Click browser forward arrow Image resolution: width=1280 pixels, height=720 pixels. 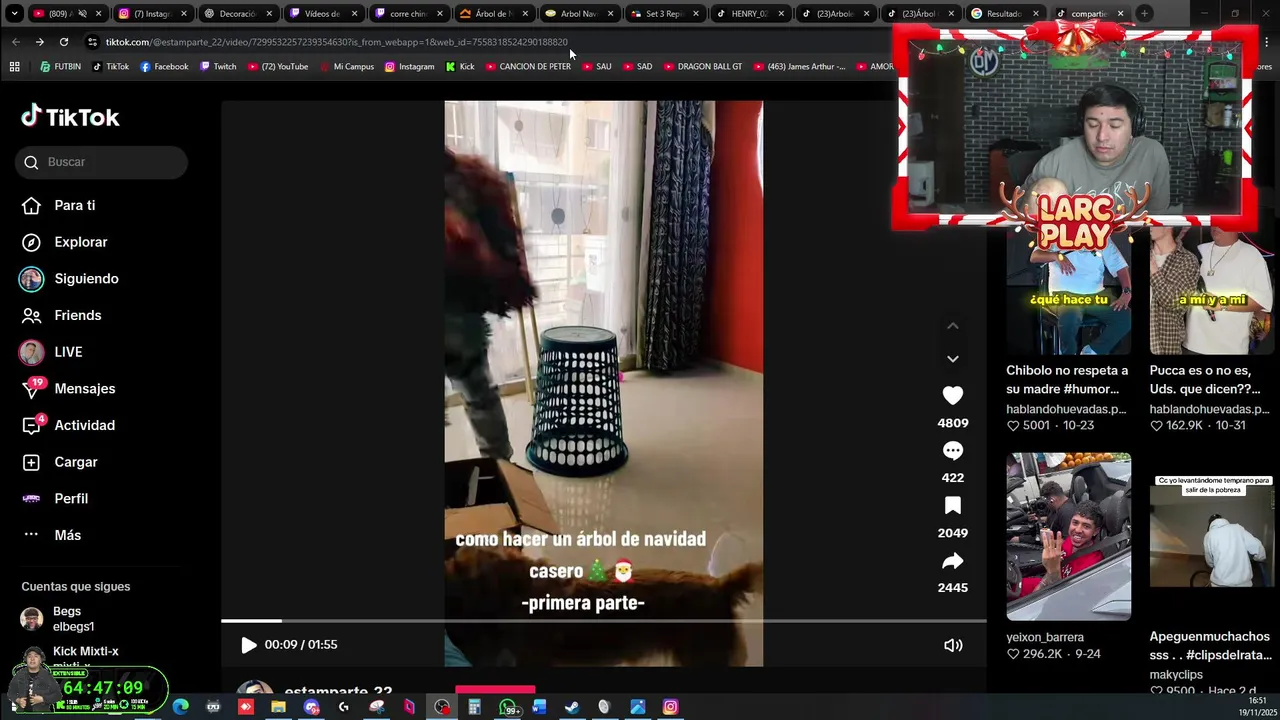39,42
